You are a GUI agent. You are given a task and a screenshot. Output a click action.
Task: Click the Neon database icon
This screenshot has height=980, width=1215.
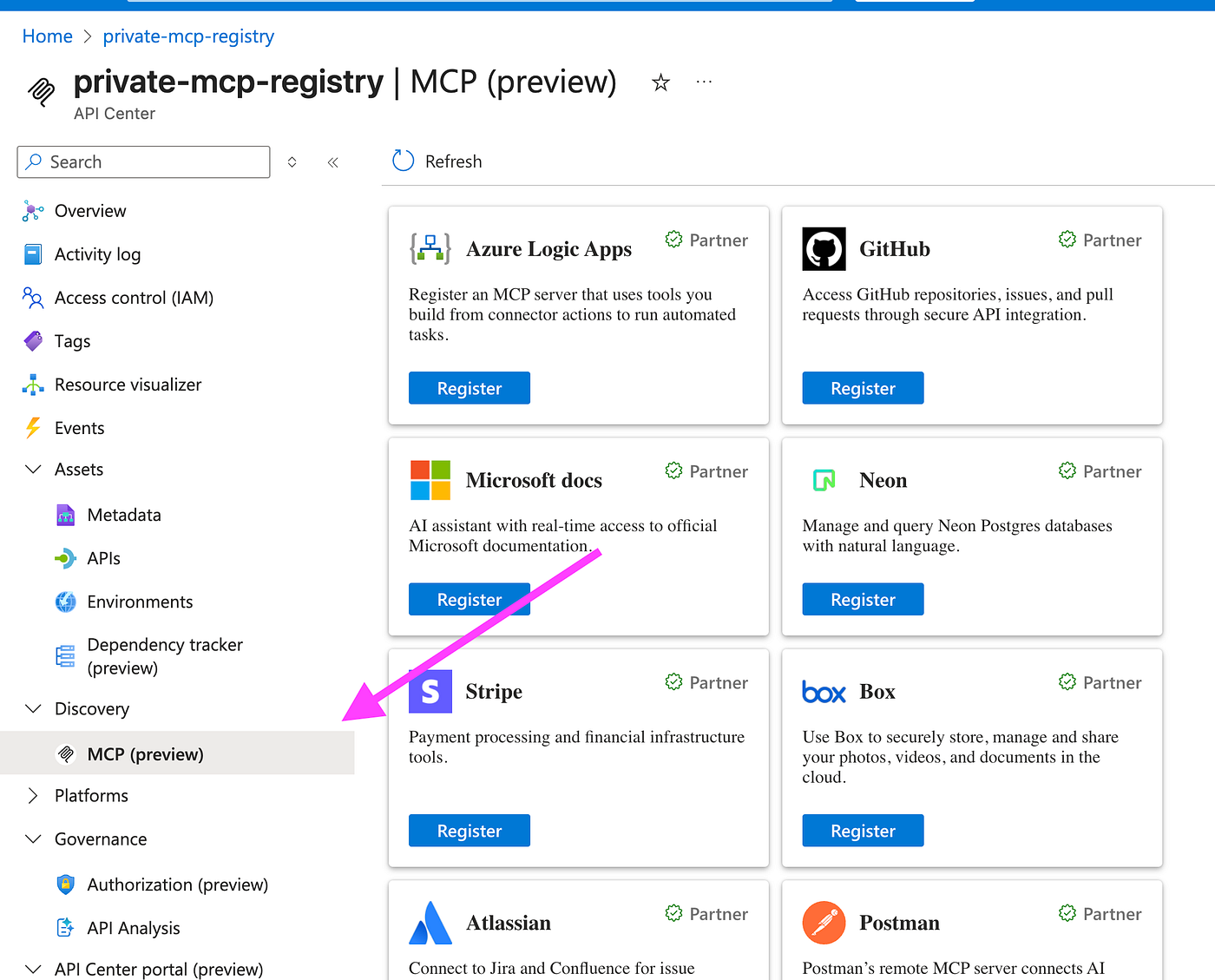[823, 480]
